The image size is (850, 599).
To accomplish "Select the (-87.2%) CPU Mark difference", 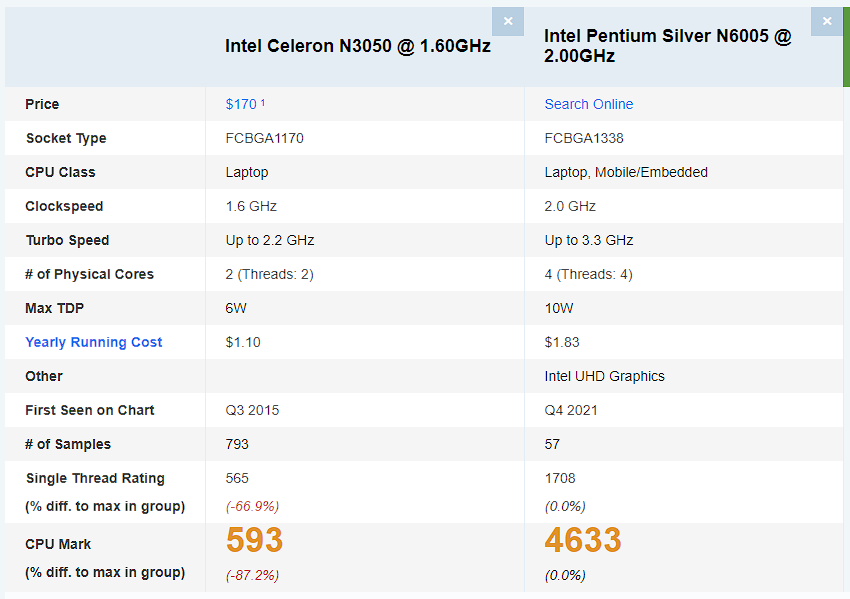I will coord(252,575).
